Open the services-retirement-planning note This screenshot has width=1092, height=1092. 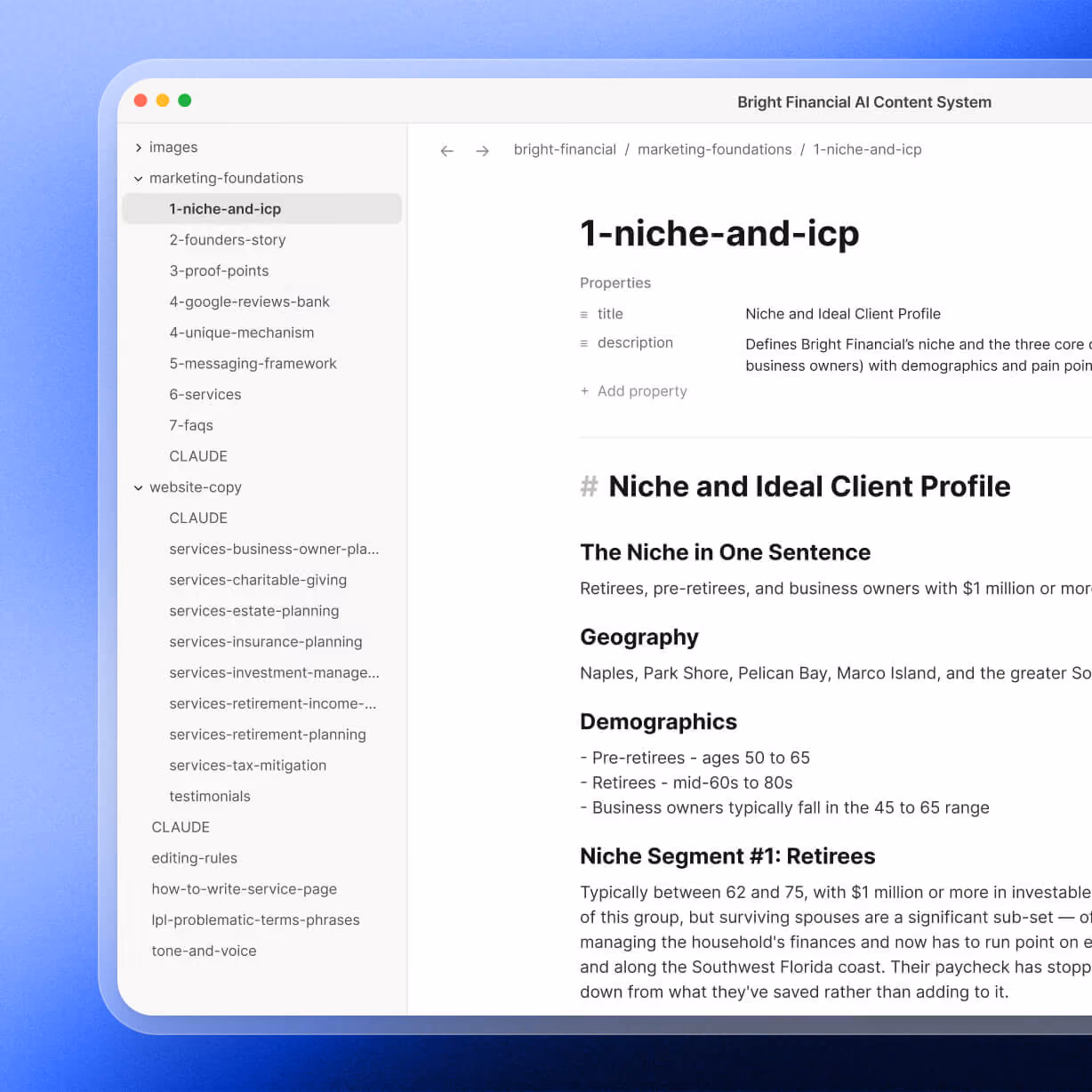click(x=268, y=735)
